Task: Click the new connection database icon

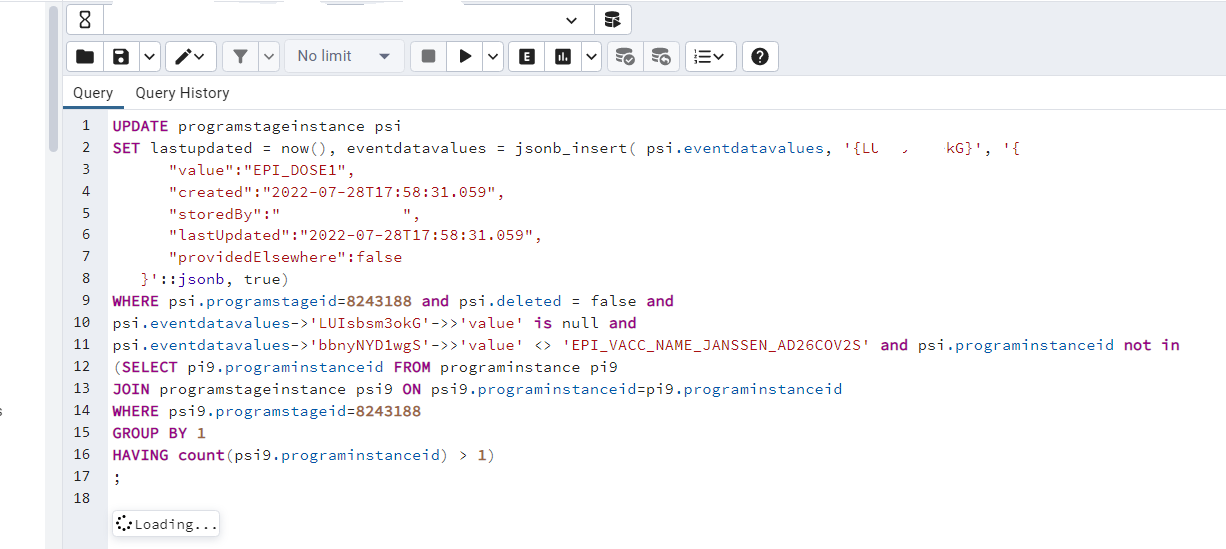Action: pyautogui.click(x=612, y=20)
